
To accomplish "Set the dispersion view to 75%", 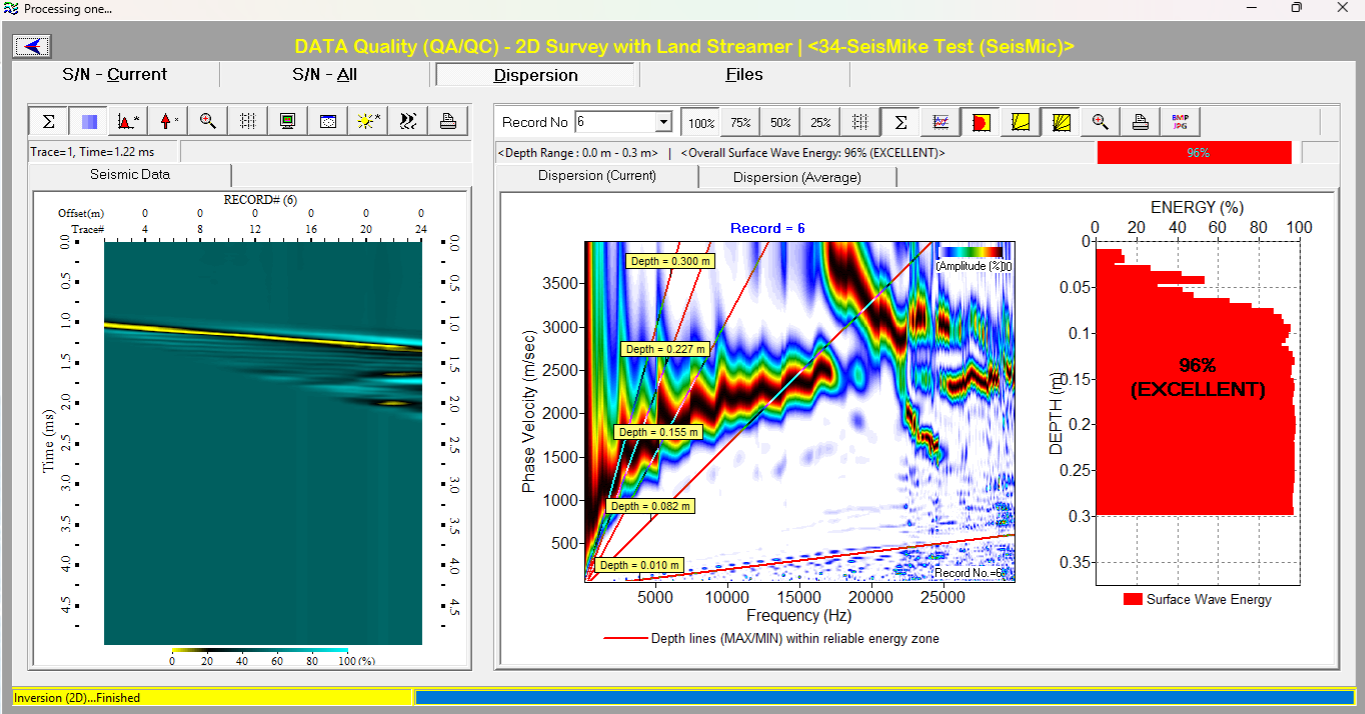I will pyautogui.click(x=740, y=122).
